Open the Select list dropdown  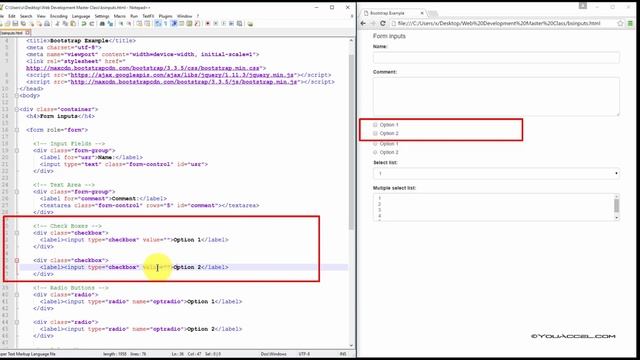tap(496, 173)
